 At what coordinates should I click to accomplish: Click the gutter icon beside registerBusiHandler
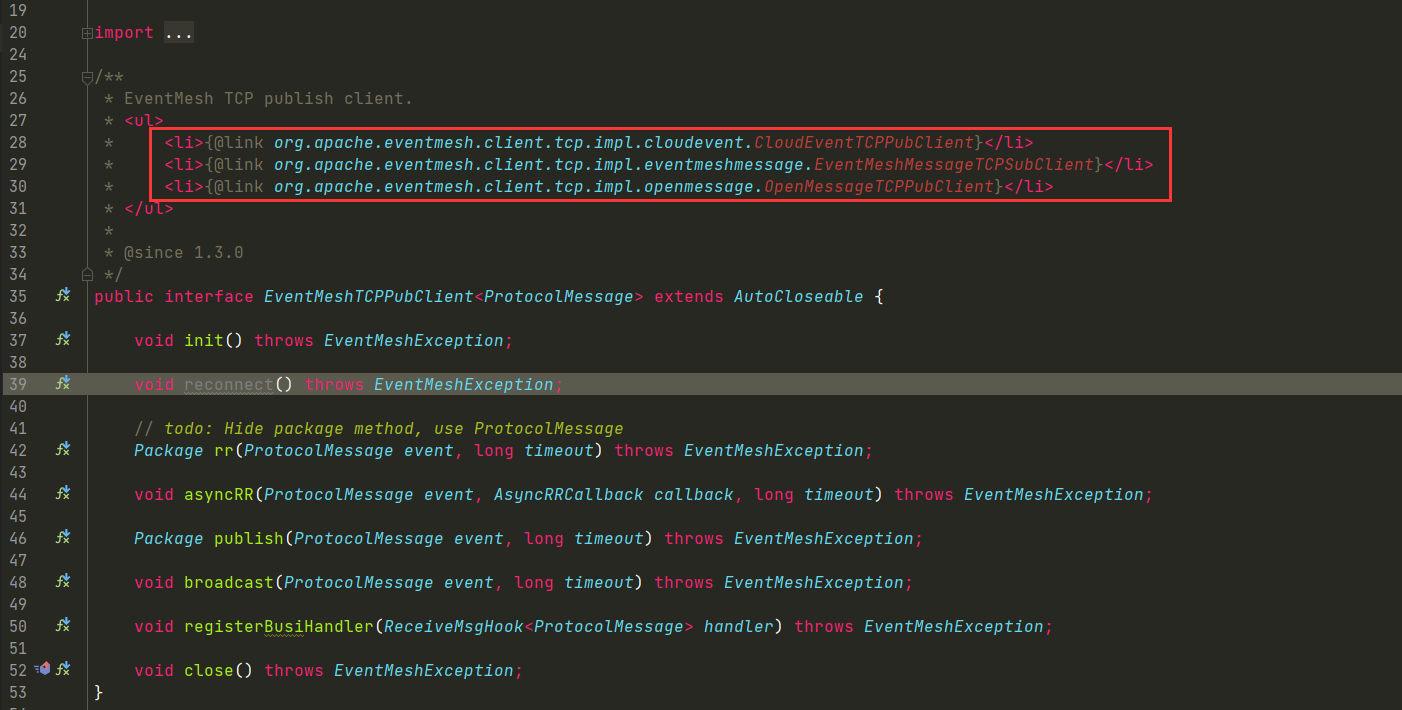(62, 626)
